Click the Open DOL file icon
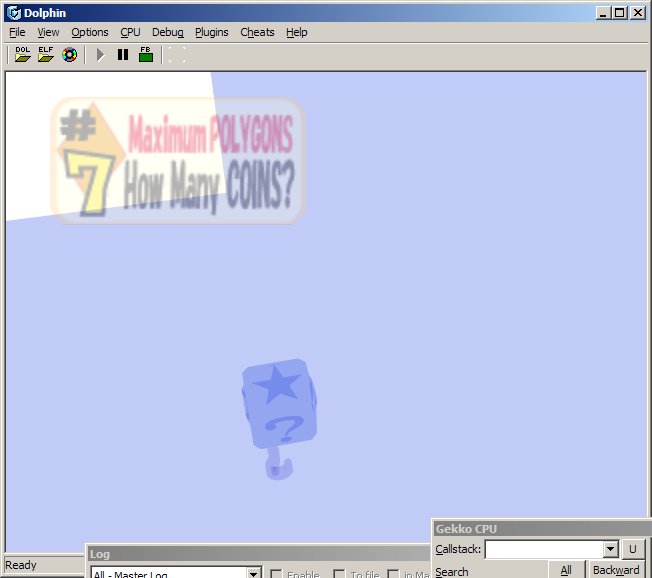The image size is (652, 578). 22,54
